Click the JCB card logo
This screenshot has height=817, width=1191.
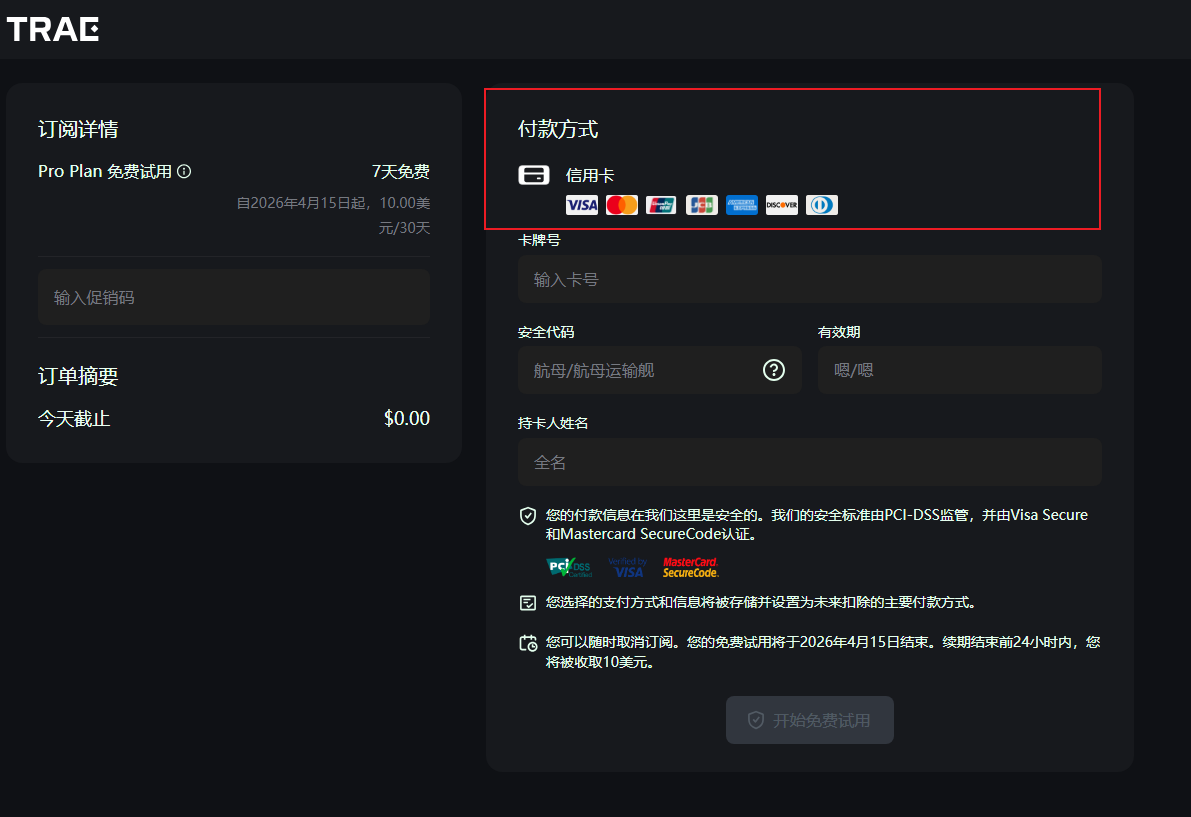pos(701,205)
